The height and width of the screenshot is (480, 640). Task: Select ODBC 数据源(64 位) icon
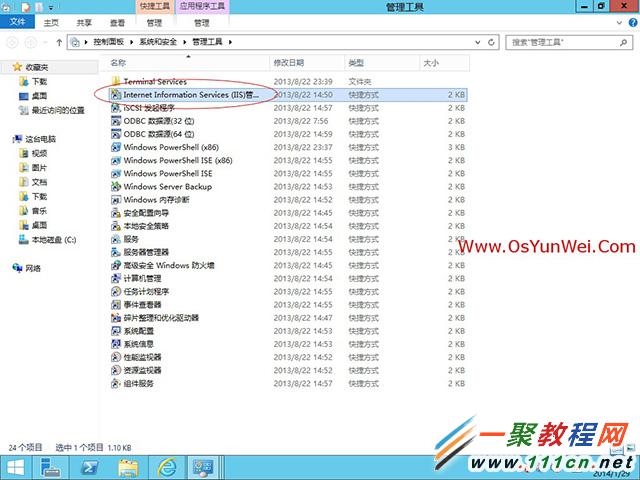click(116, 134)
